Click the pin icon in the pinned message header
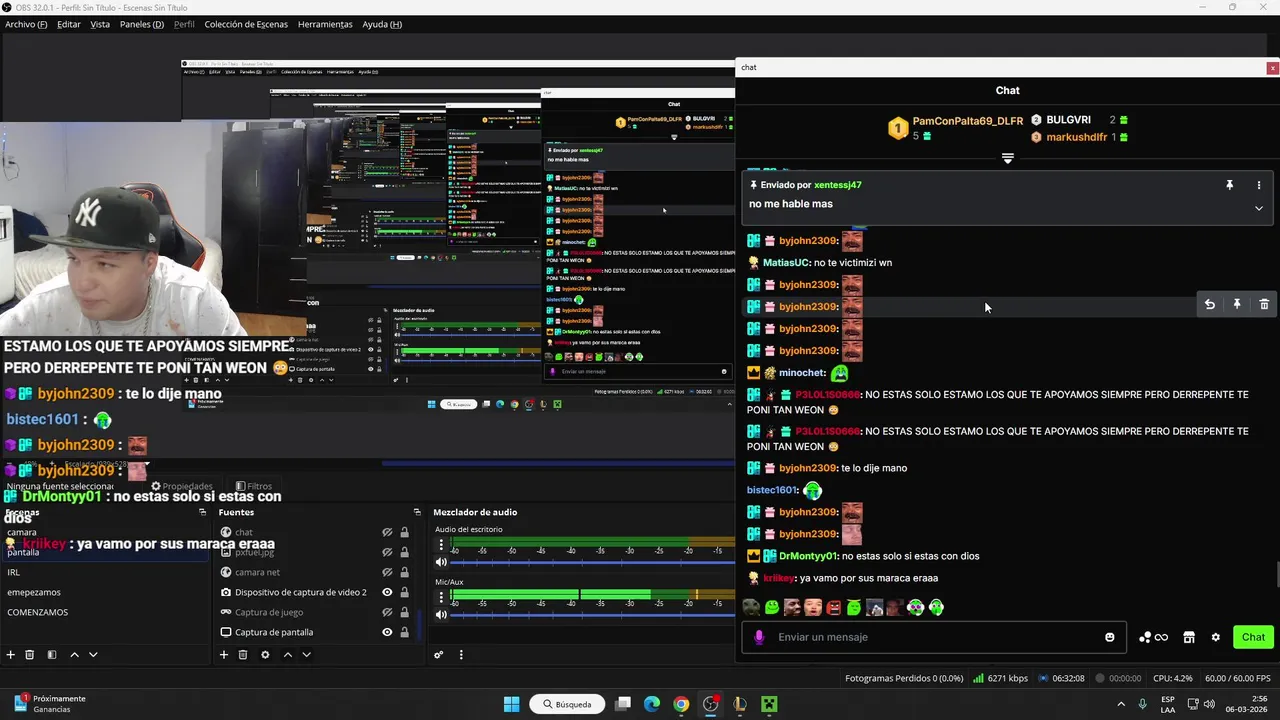 pos(1230,185)
